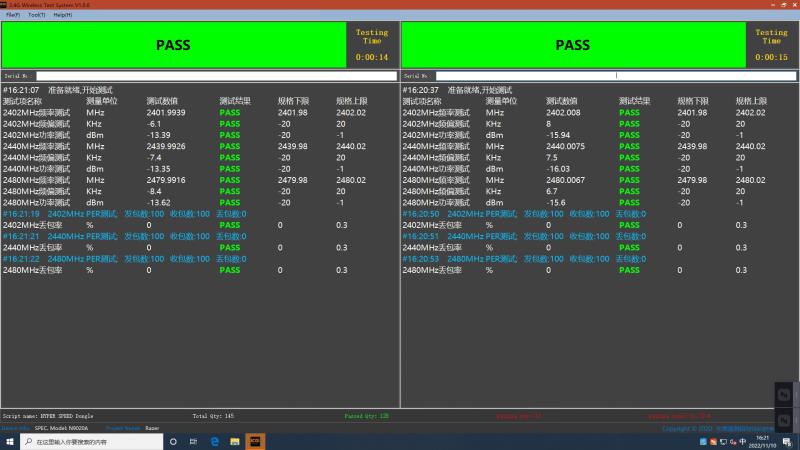This screenshot has width=800, height=450.
Task: Open the Tool(T) menu
Action: (37, 15)
